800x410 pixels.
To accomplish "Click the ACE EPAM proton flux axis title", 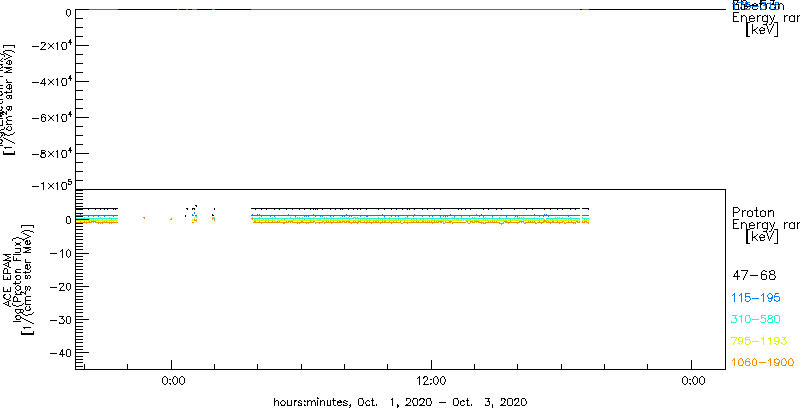I will (x=17, y=280).
